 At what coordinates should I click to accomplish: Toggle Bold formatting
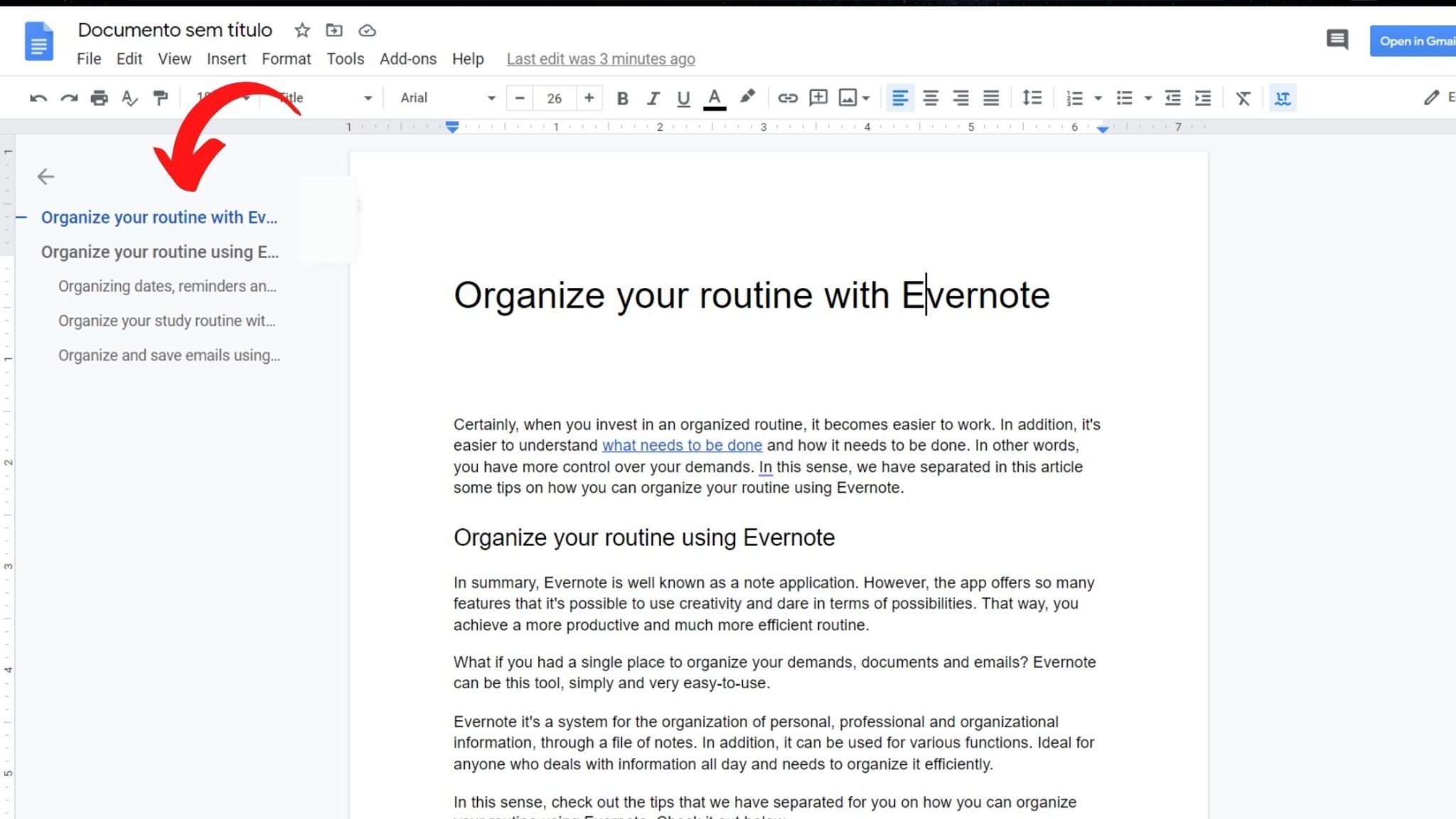[623, 98]
